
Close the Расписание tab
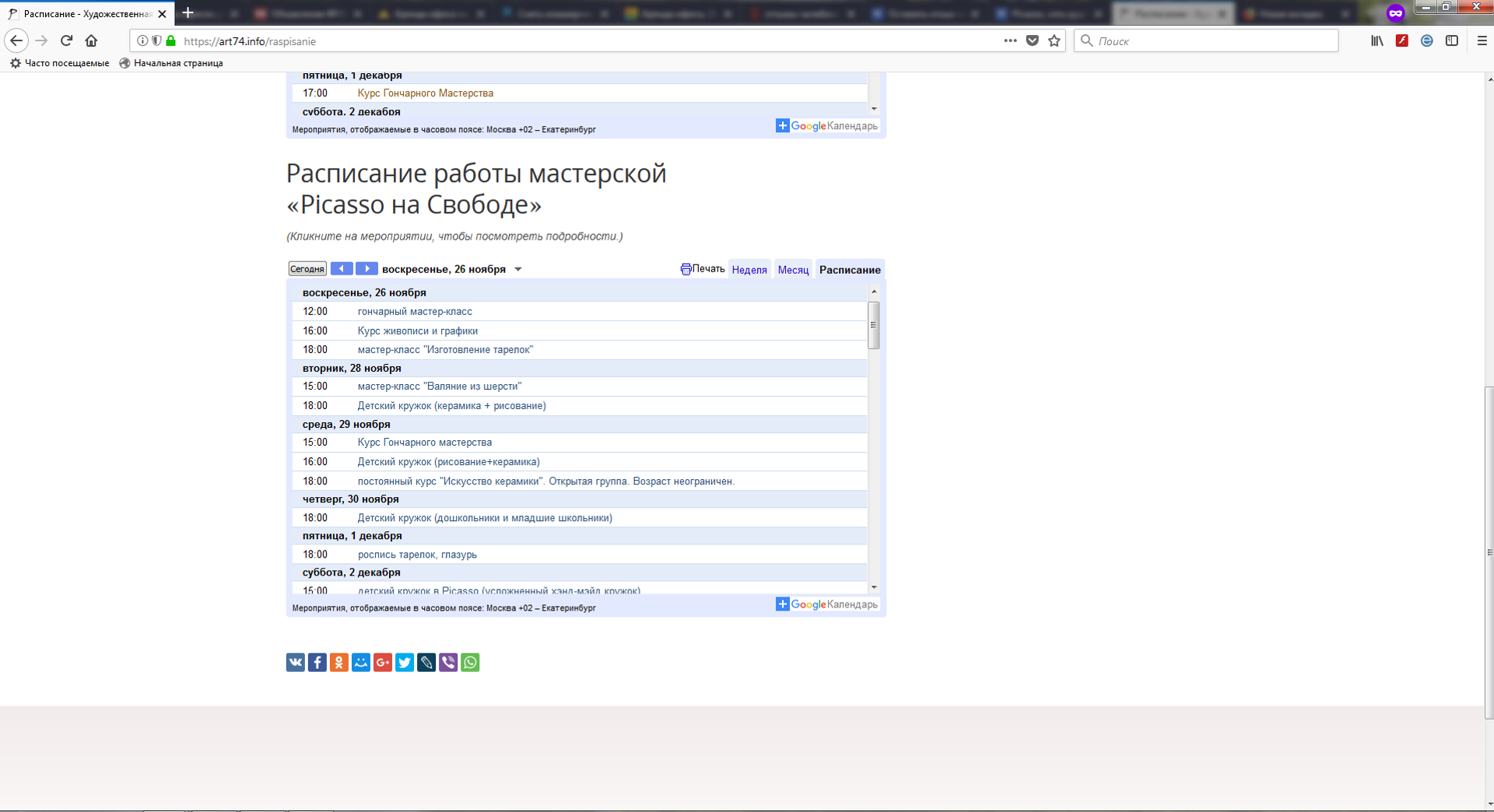coord(162,14)
